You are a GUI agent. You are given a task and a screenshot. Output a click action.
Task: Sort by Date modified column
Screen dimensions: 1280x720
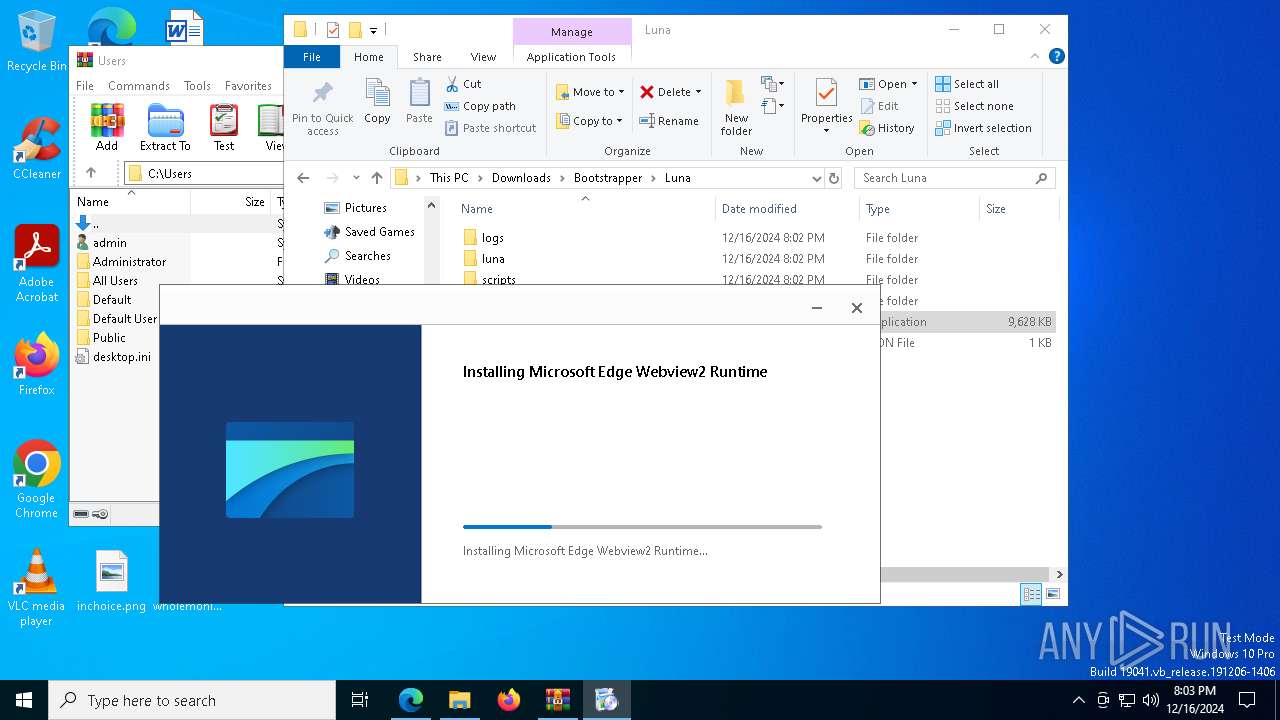coord(759,209)
